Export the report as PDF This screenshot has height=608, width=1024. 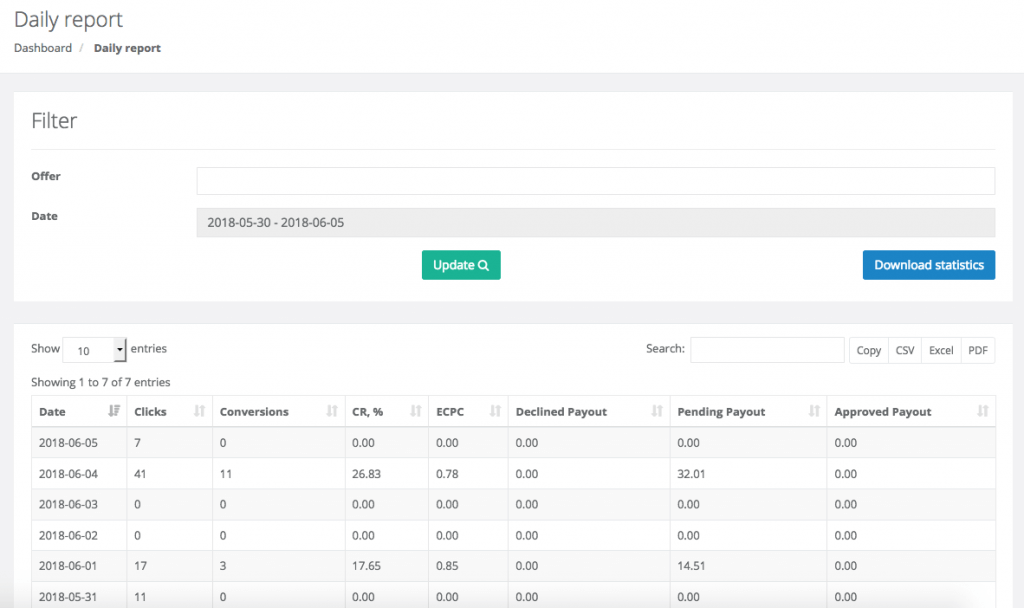[x=978, y=350]
